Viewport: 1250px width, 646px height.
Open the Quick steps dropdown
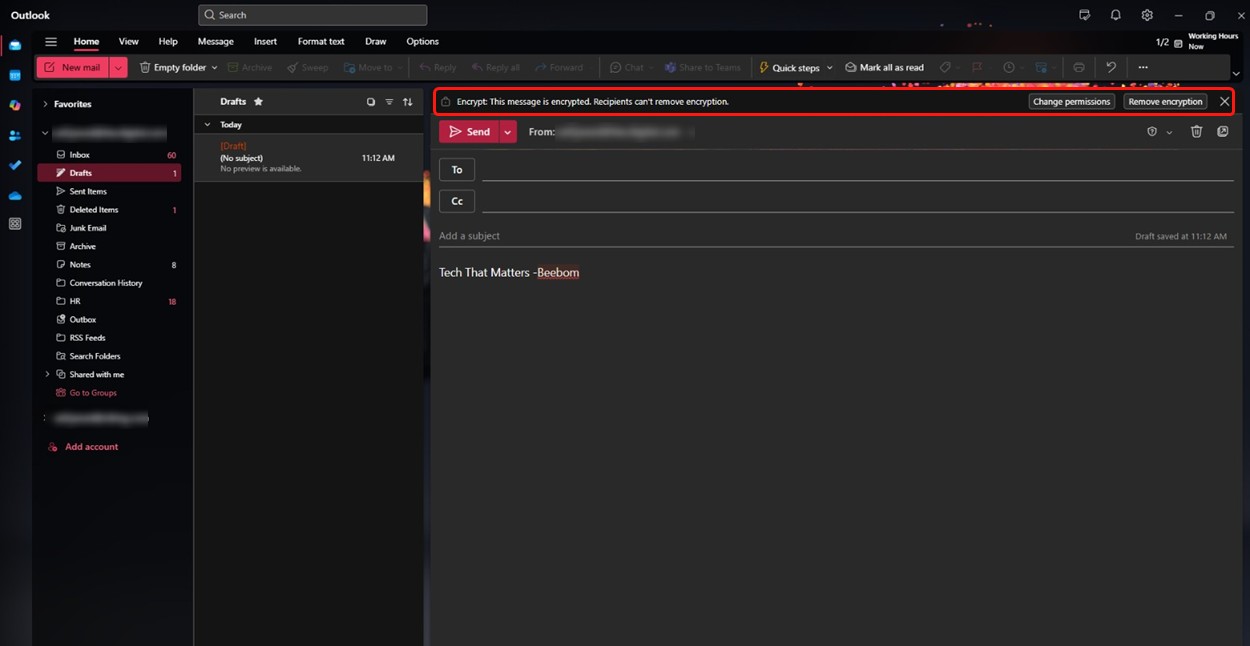point(829,68)
